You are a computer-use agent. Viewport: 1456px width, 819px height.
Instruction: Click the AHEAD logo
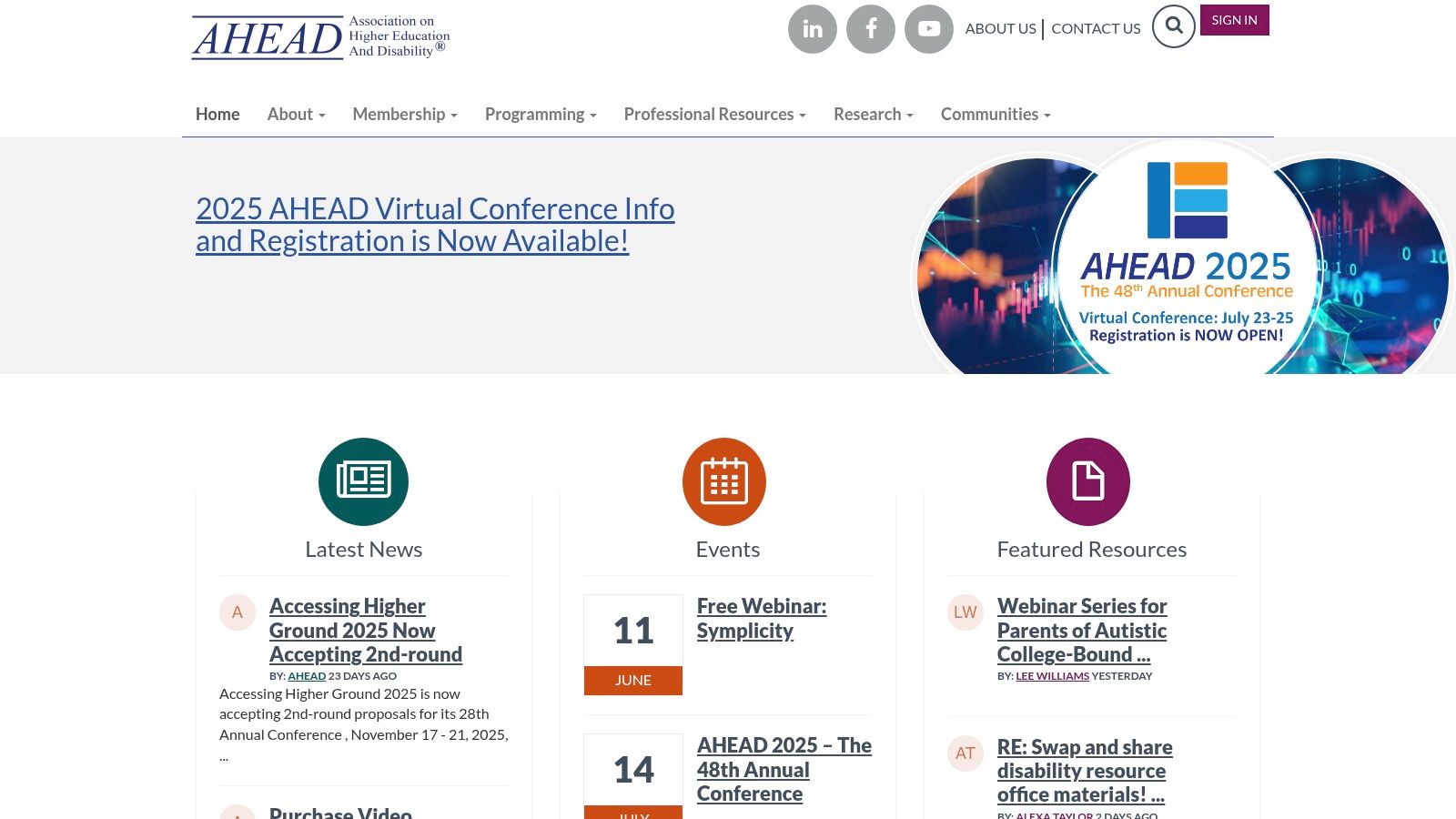[320, 37]
